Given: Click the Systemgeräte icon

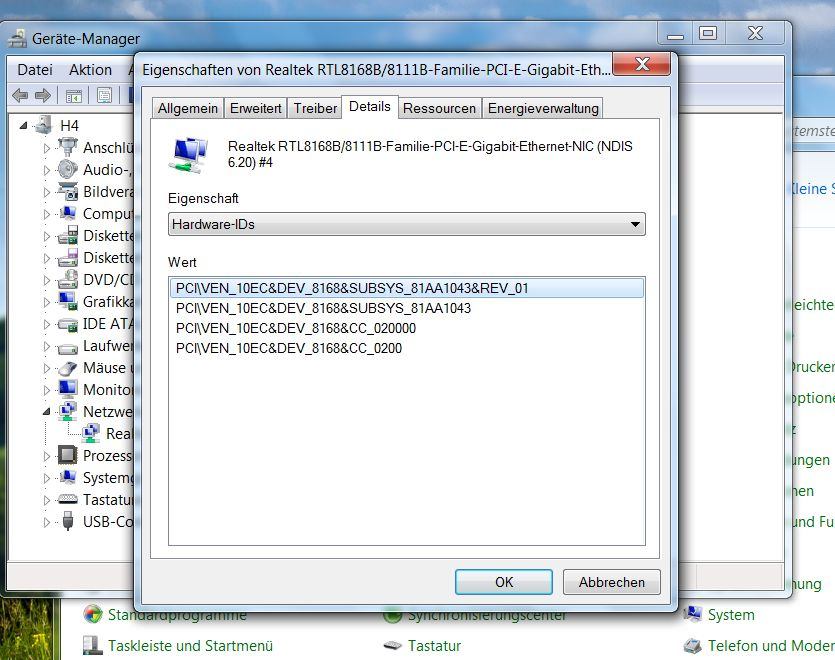Looking at the screenshot, I should pyautogui.click(x=68, y=477).
